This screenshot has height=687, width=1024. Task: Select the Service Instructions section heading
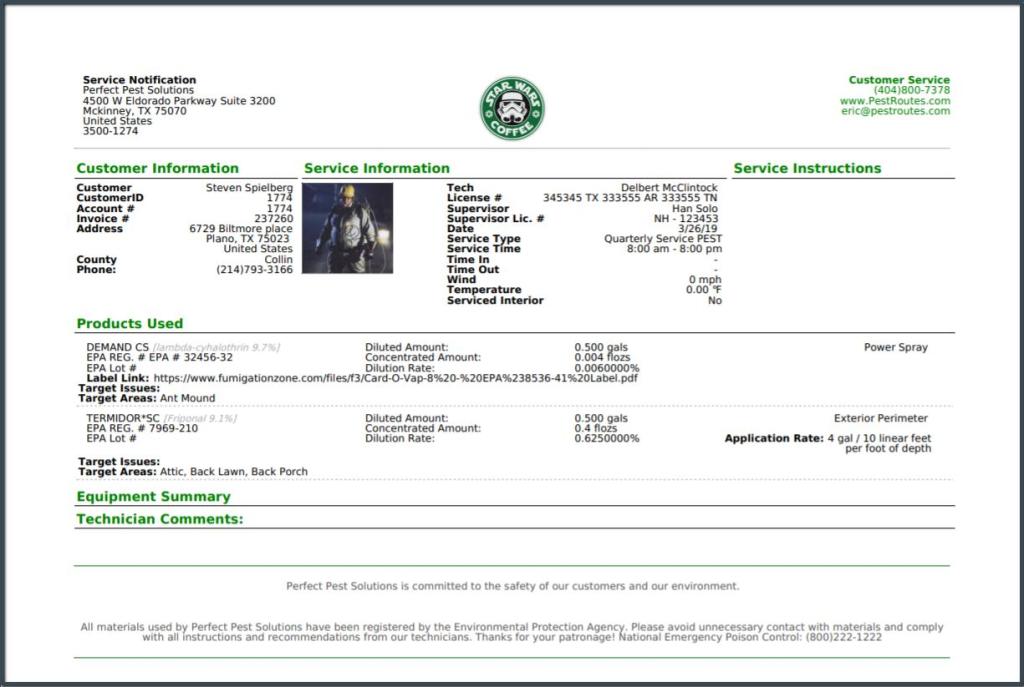coord(807,168)
